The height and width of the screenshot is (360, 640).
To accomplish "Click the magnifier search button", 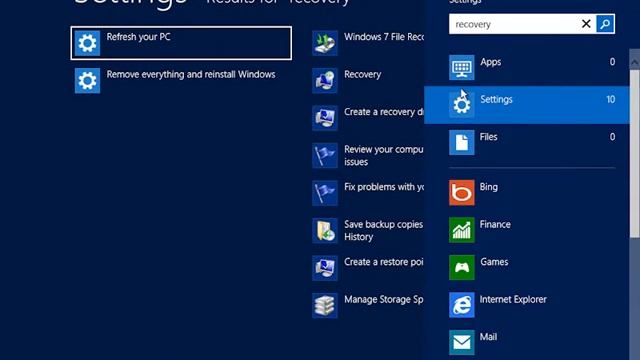I will (x=605, y=24).
